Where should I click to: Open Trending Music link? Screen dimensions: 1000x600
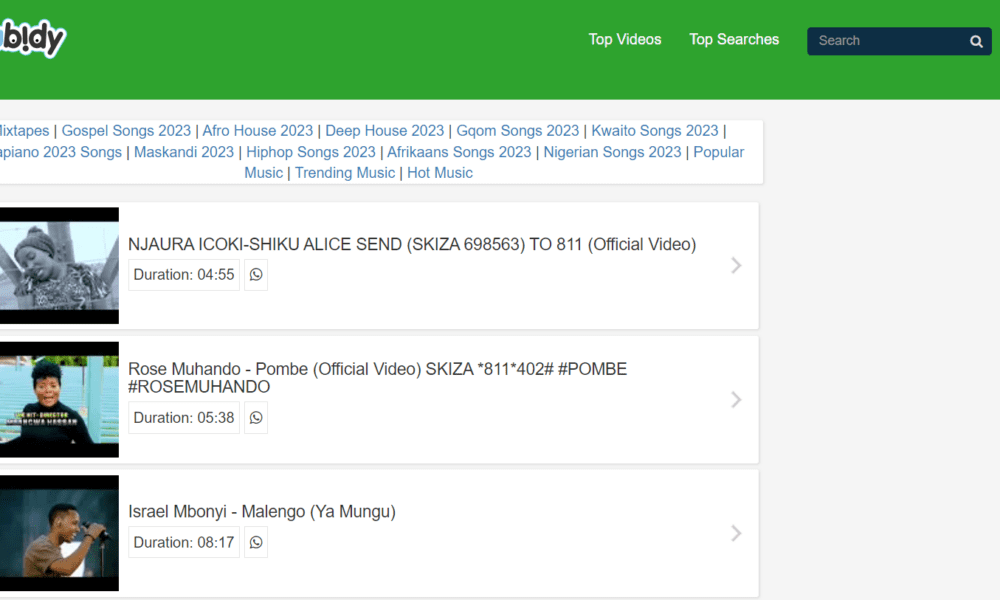click(345, 173)
